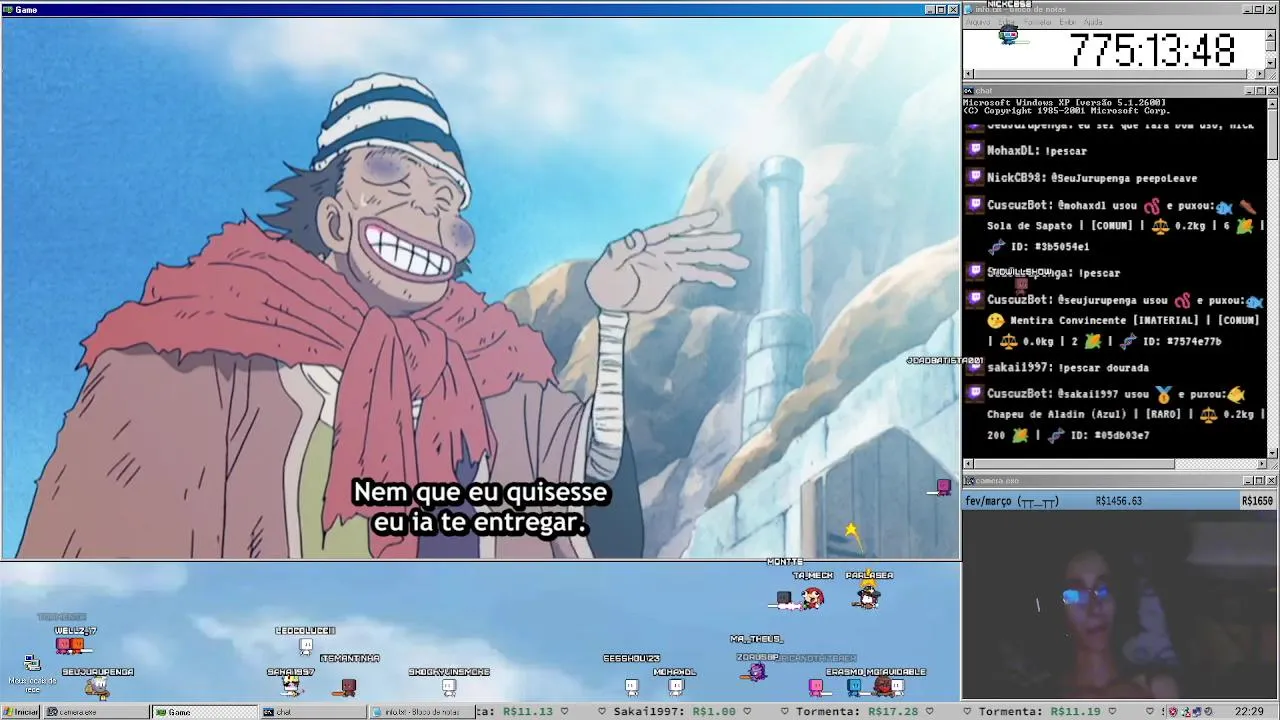Click the red system tray icon
Image resolution: width=1280 pixels, height=720 pixels.
click(1174, 712)
